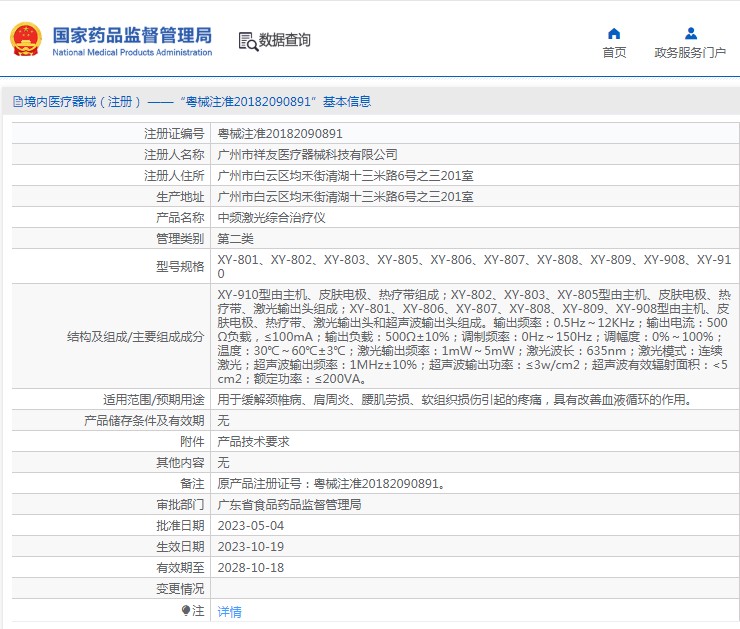Select approval date 2023-05-04
This screenshot has height=629, width=740.
tap(251, 526)
